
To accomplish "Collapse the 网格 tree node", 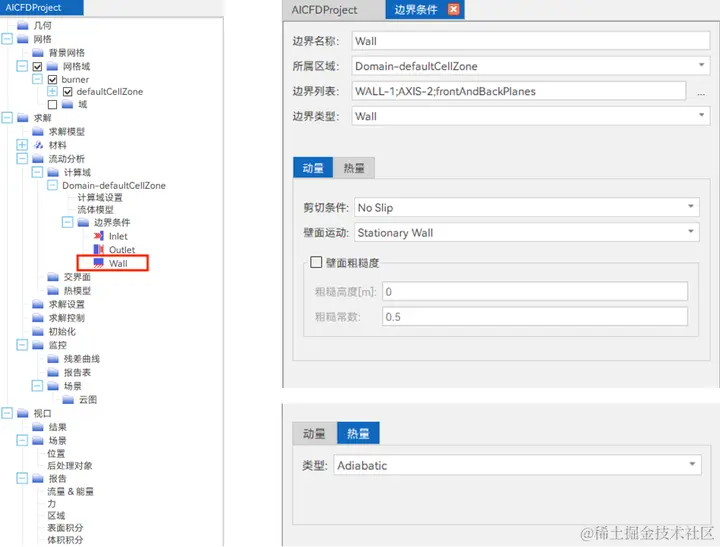I will [x=7, y=39].
